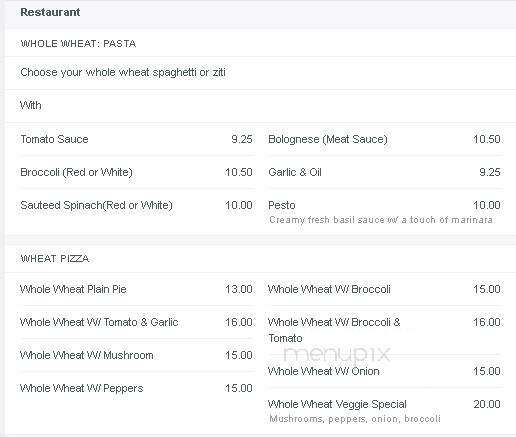Screen dimensions: 516x437
Task: Select Bolognese (Meat Sauce) item
Action: [x=328, y=139]
